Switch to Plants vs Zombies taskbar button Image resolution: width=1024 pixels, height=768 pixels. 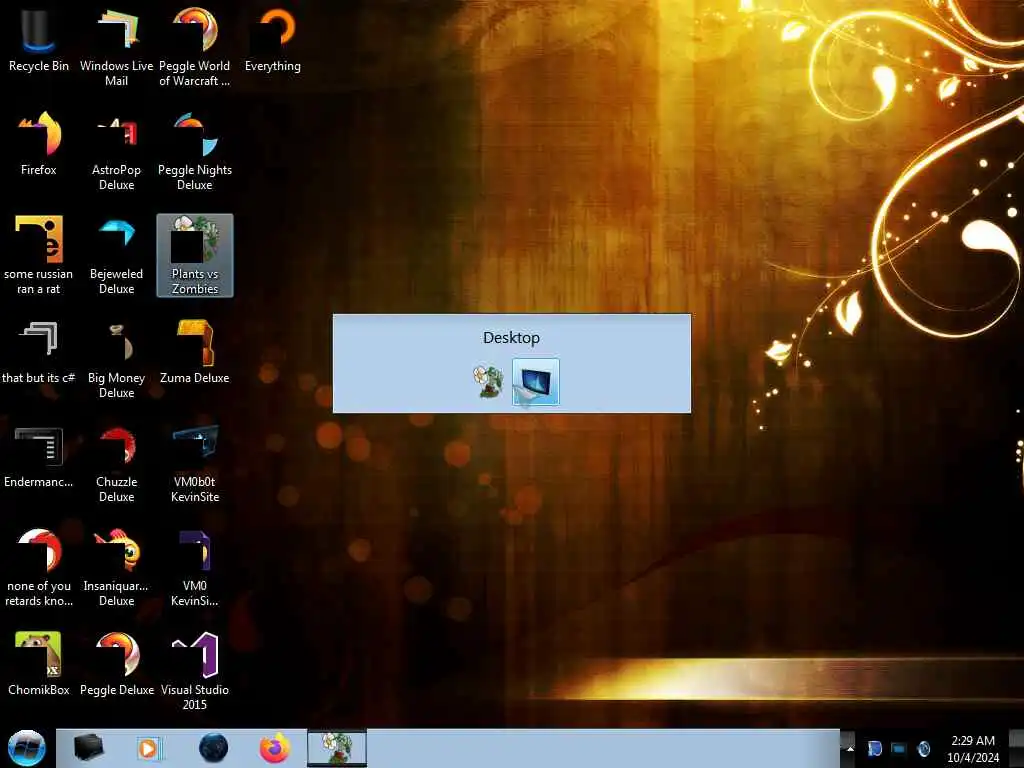[337, 748]
